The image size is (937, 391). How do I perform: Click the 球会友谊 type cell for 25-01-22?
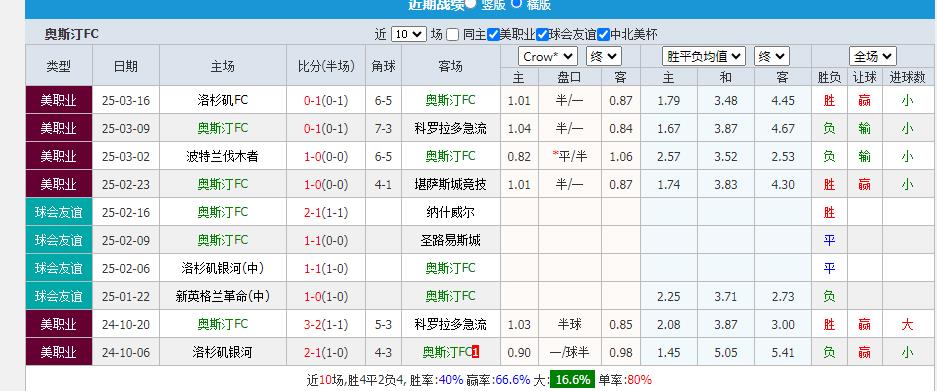59,297
